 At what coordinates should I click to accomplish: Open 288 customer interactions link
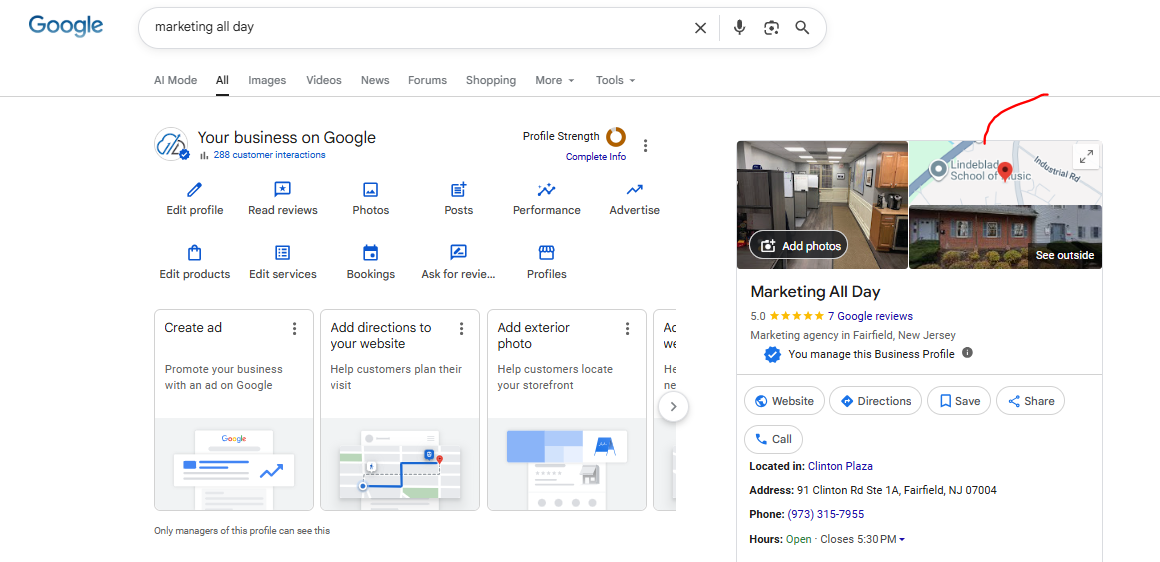269,155
